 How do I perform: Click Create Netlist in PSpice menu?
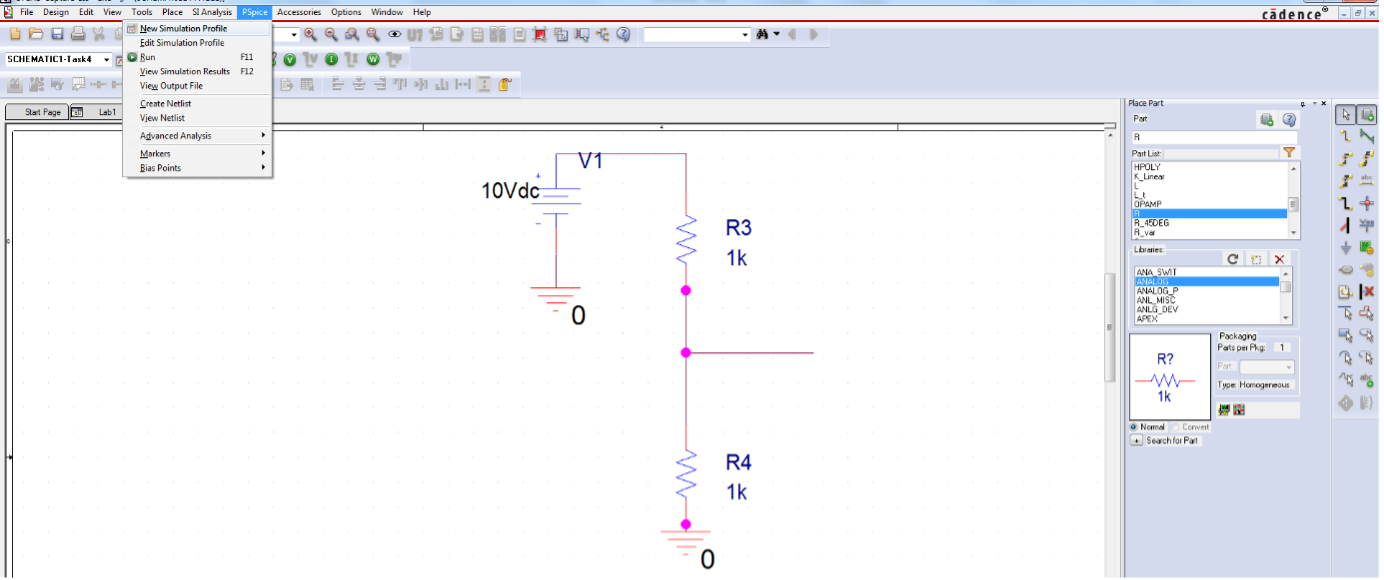pyautogui.click(x=165, y=104)
